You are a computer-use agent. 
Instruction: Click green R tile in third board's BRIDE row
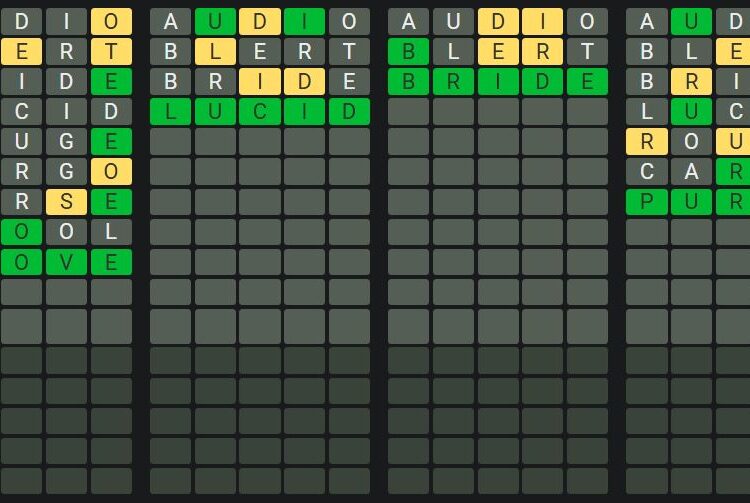click(x=453, y=81)
